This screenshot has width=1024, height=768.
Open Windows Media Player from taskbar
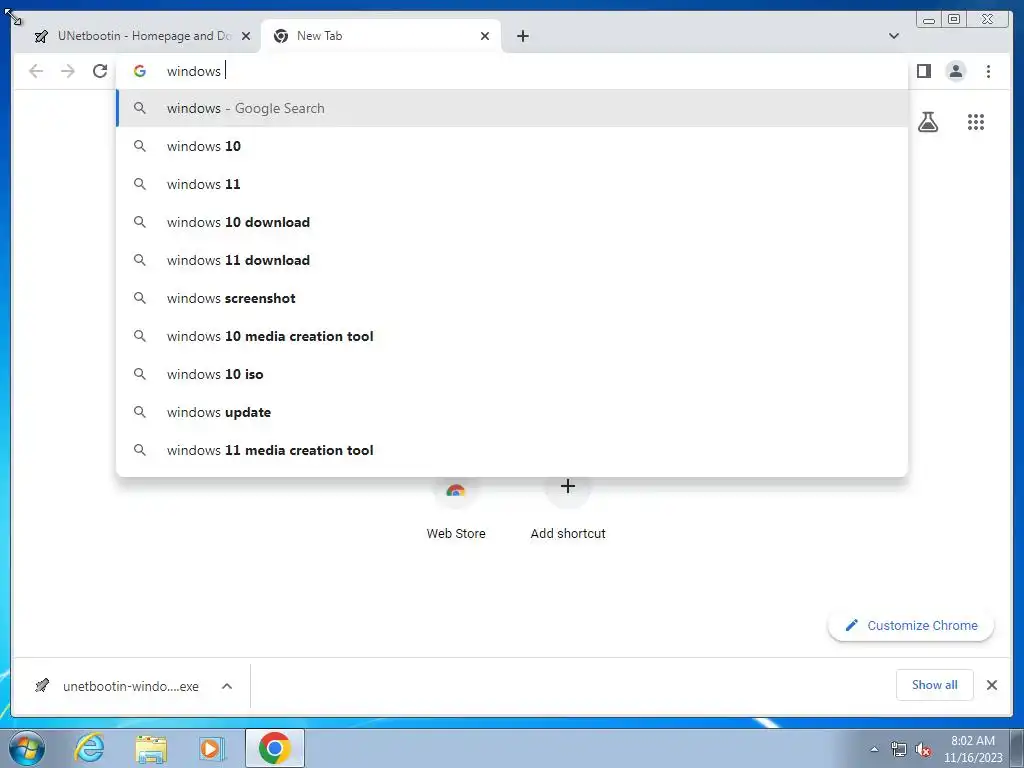pos(211,748)
